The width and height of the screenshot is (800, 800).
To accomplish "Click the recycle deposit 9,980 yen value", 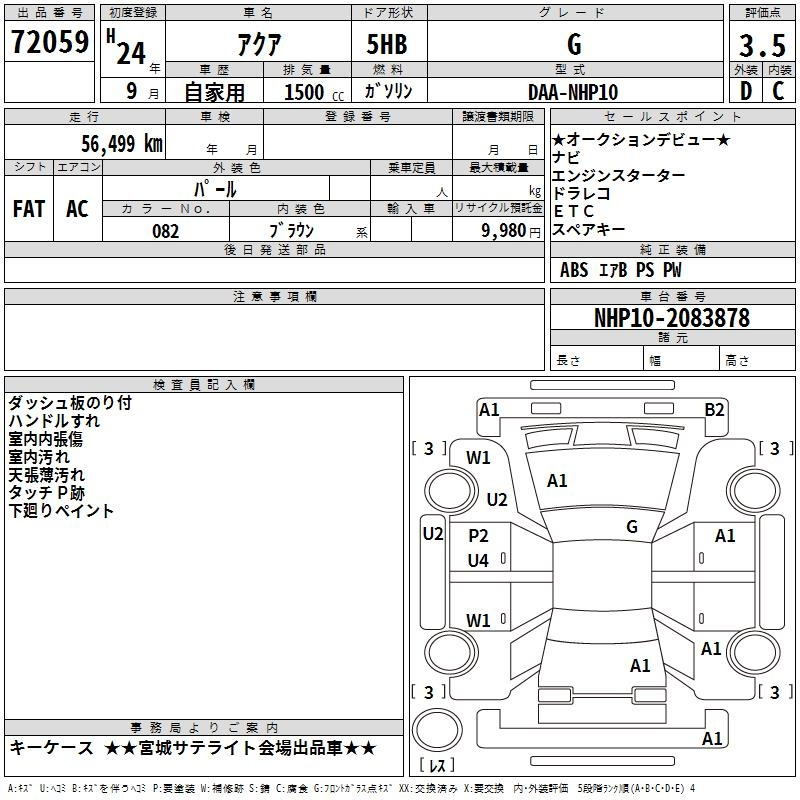I will pos(498,230).
